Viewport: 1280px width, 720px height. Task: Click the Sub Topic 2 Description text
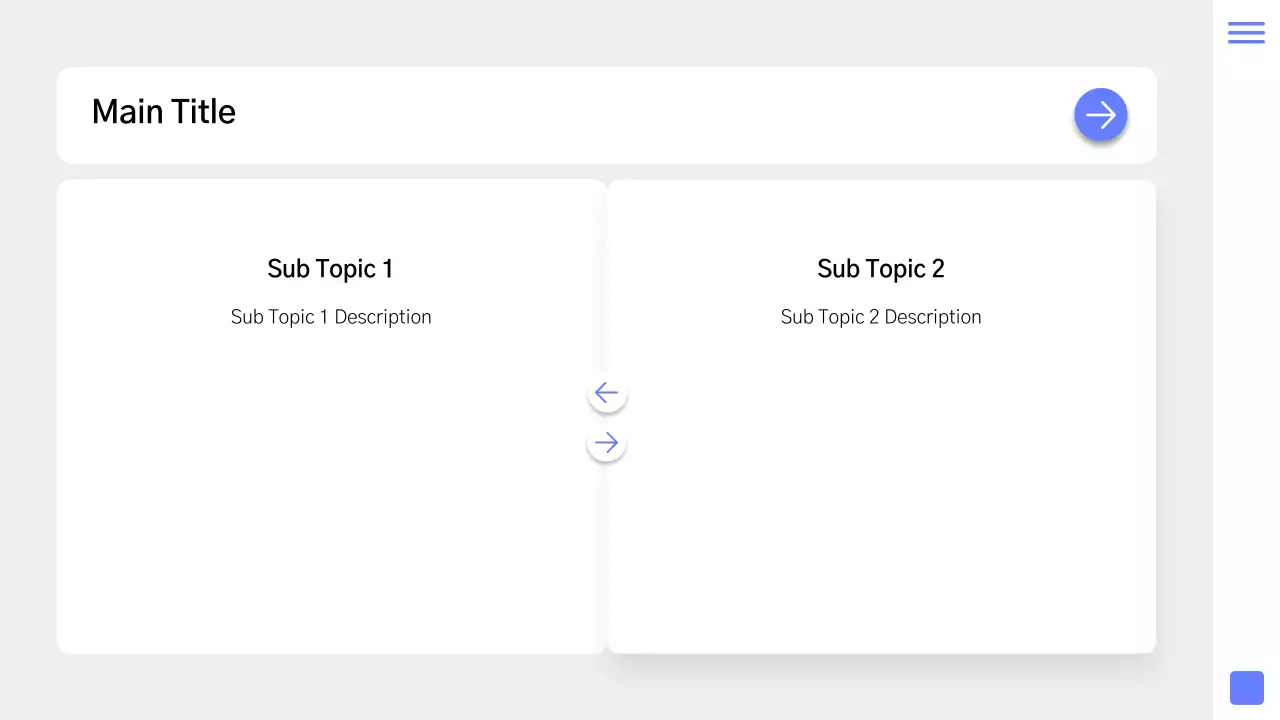click(880, 317)
